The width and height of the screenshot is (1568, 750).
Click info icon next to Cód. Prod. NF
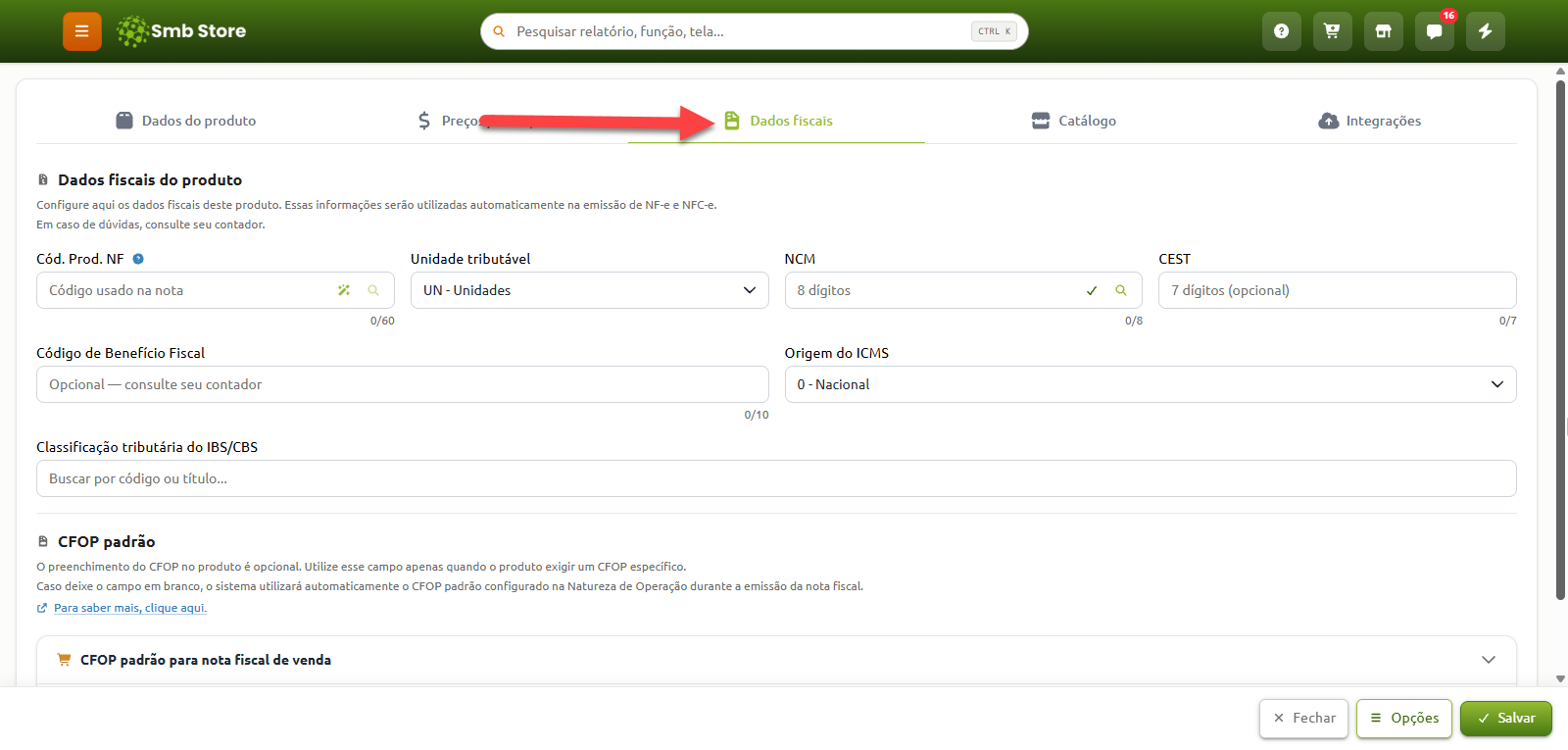pos(138,259)
